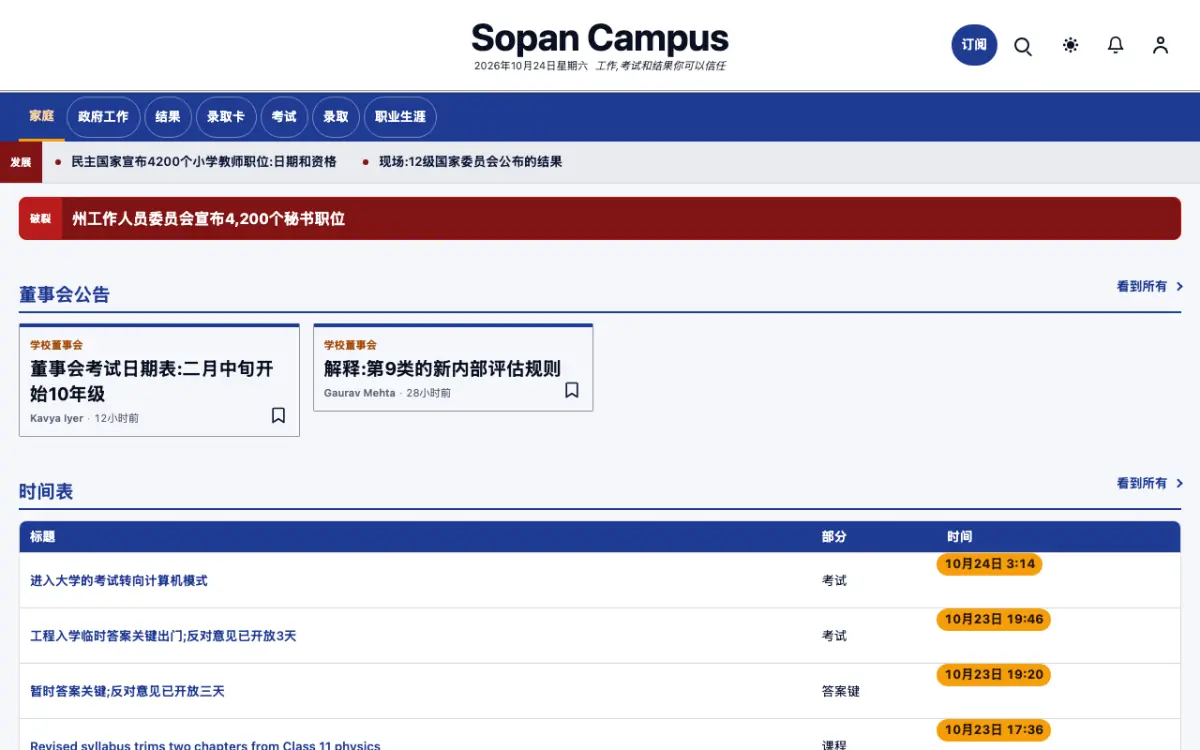Click the 学校董事会 tag on Kavya Iyer's card
The width and height of the screenshot is (1200, 750).
(56, 345)
